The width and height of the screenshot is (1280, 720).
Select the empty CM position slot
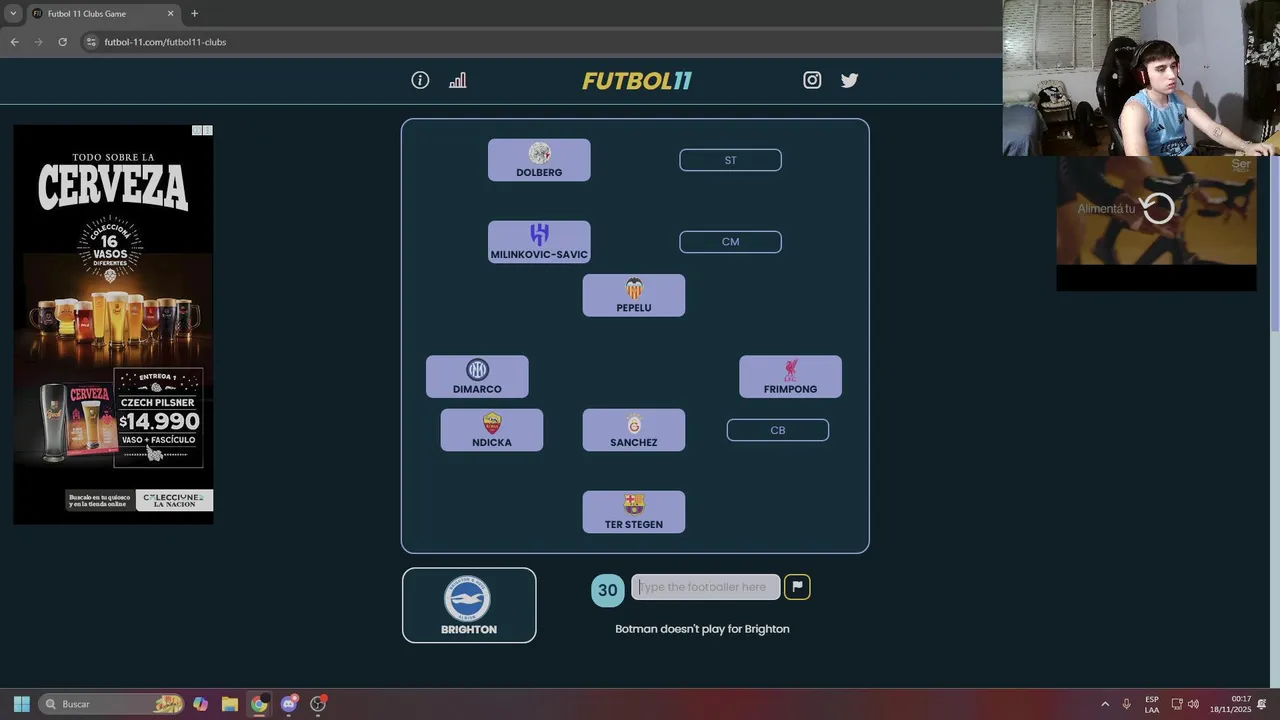click(x=730, y=242)
